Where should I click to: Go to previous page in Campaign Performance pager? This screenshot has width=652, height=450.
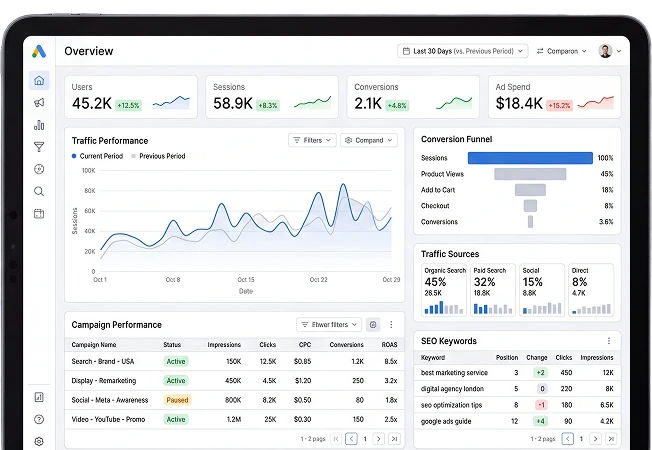click(x=351, y=438)
